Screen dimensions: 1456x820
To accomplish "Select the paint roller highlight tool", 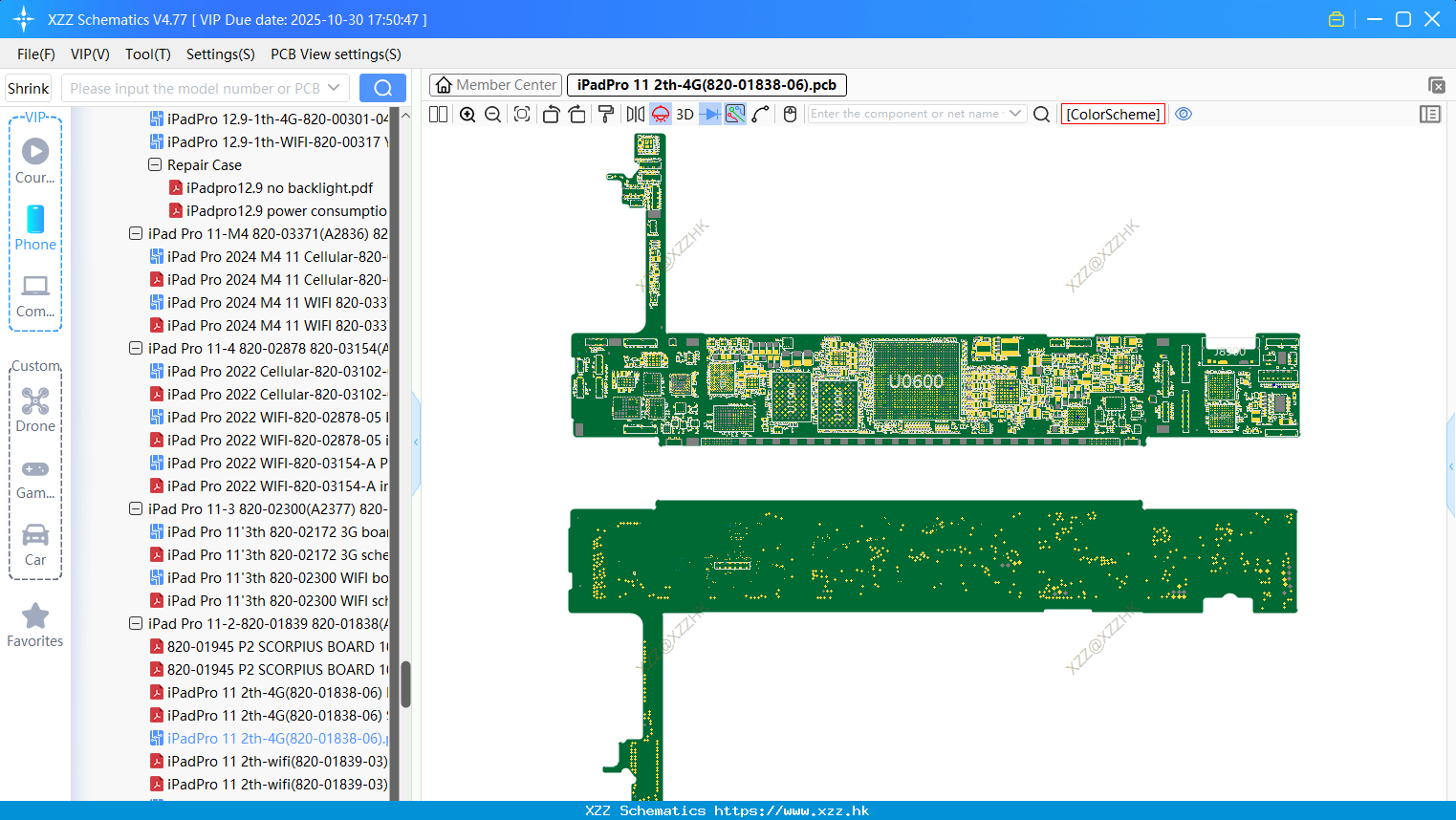I will point(606,114).
